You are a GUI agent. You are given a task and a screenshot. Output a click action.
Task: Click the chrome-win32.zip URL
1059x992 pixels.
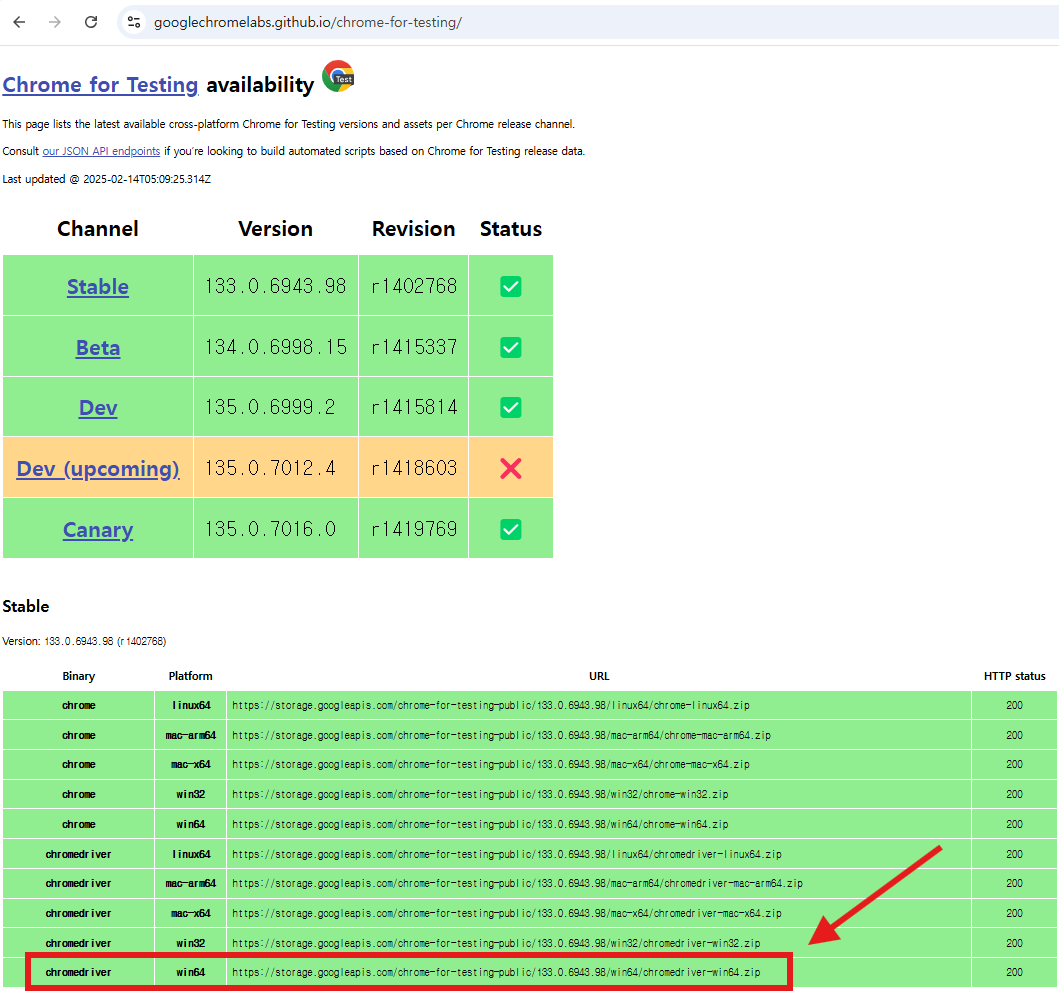(480, 794)
